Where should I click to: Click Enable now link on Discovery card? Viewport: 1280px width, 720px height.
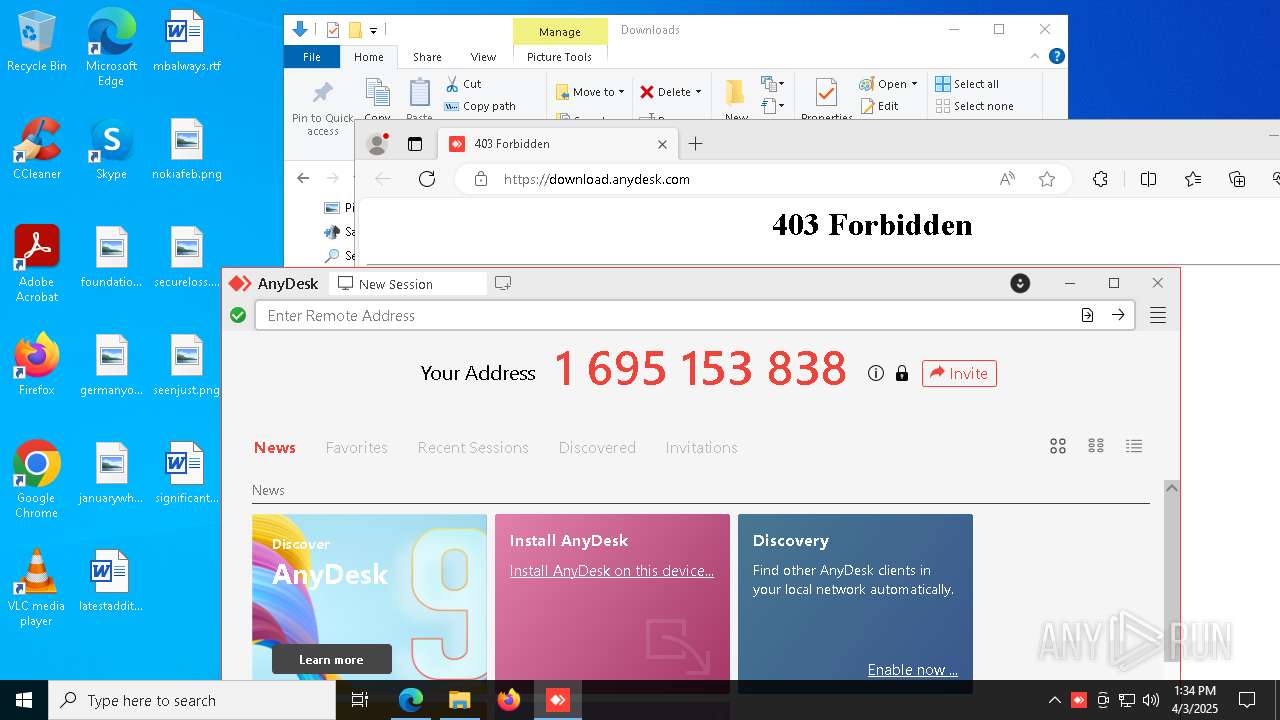[912, 669]
